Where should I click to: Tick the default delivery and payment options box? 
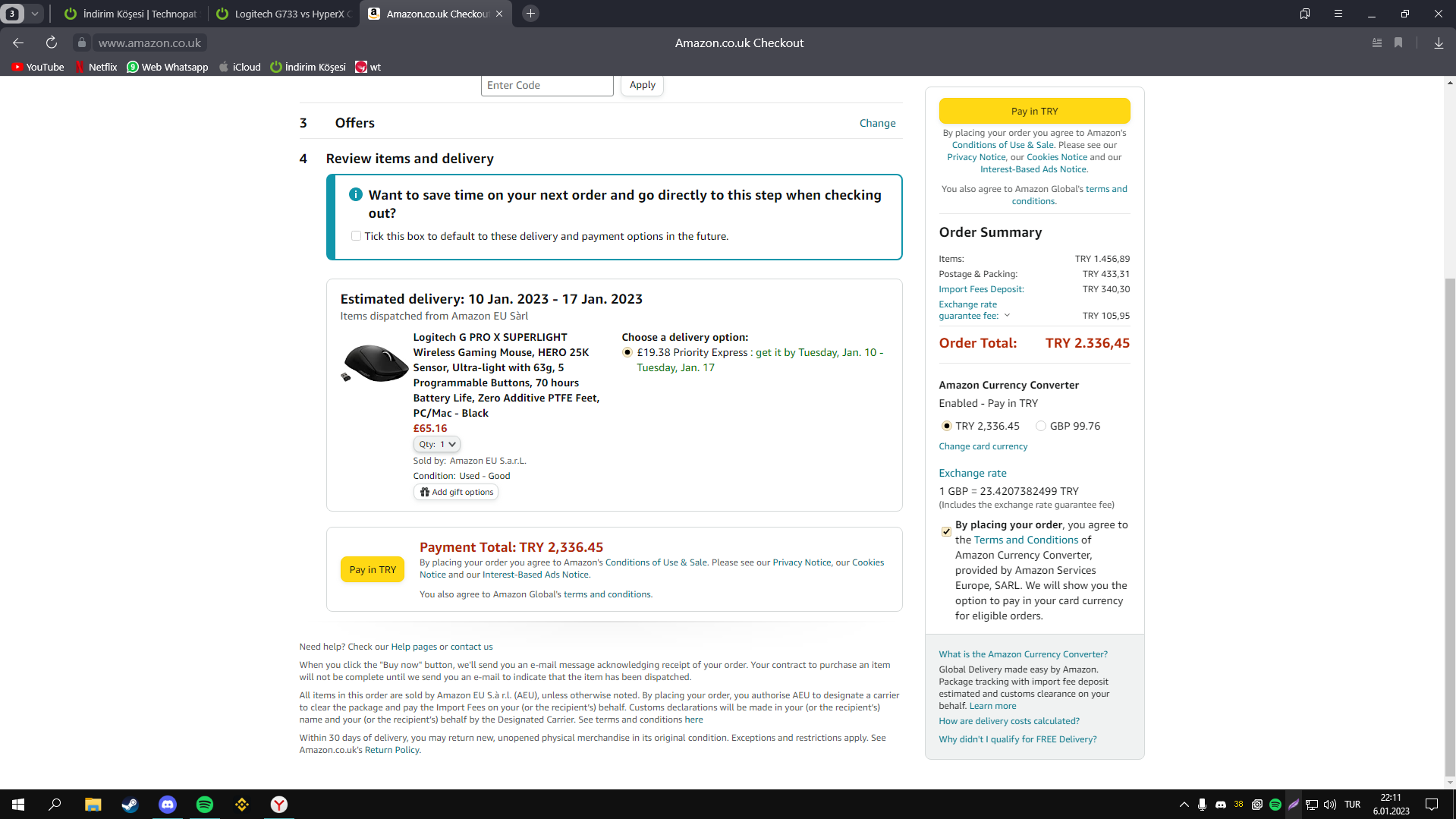pyautogui.click(x=356, y=236)
